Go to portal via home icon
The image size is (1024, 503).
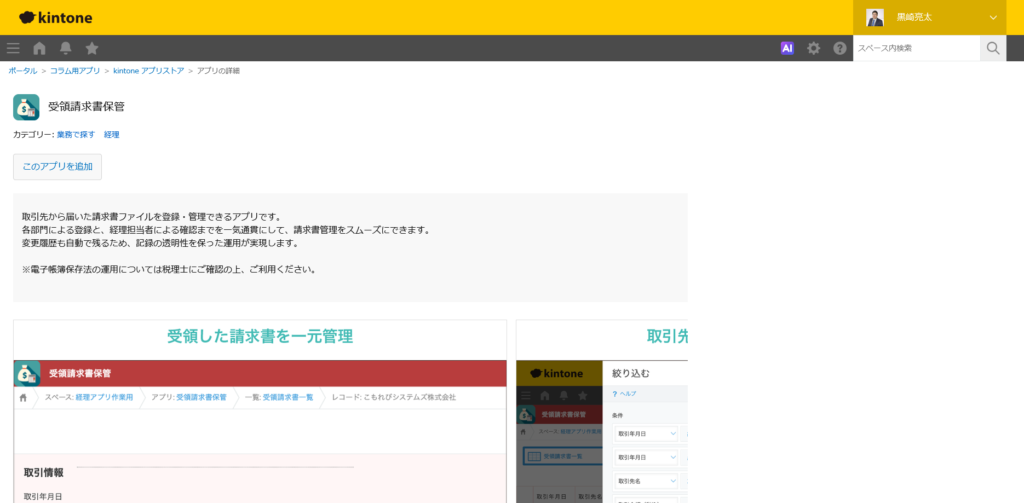click(39, 48)
